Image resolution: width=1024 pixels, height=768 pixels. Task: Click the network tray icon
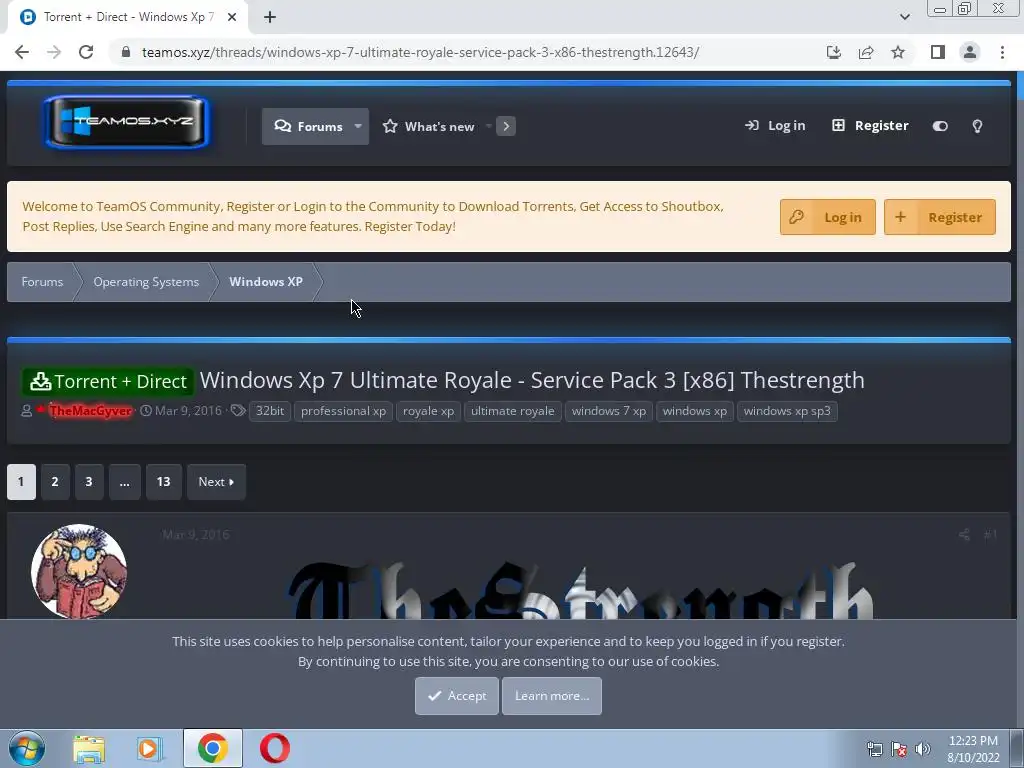pyautogui.click(x=874, y=749)
